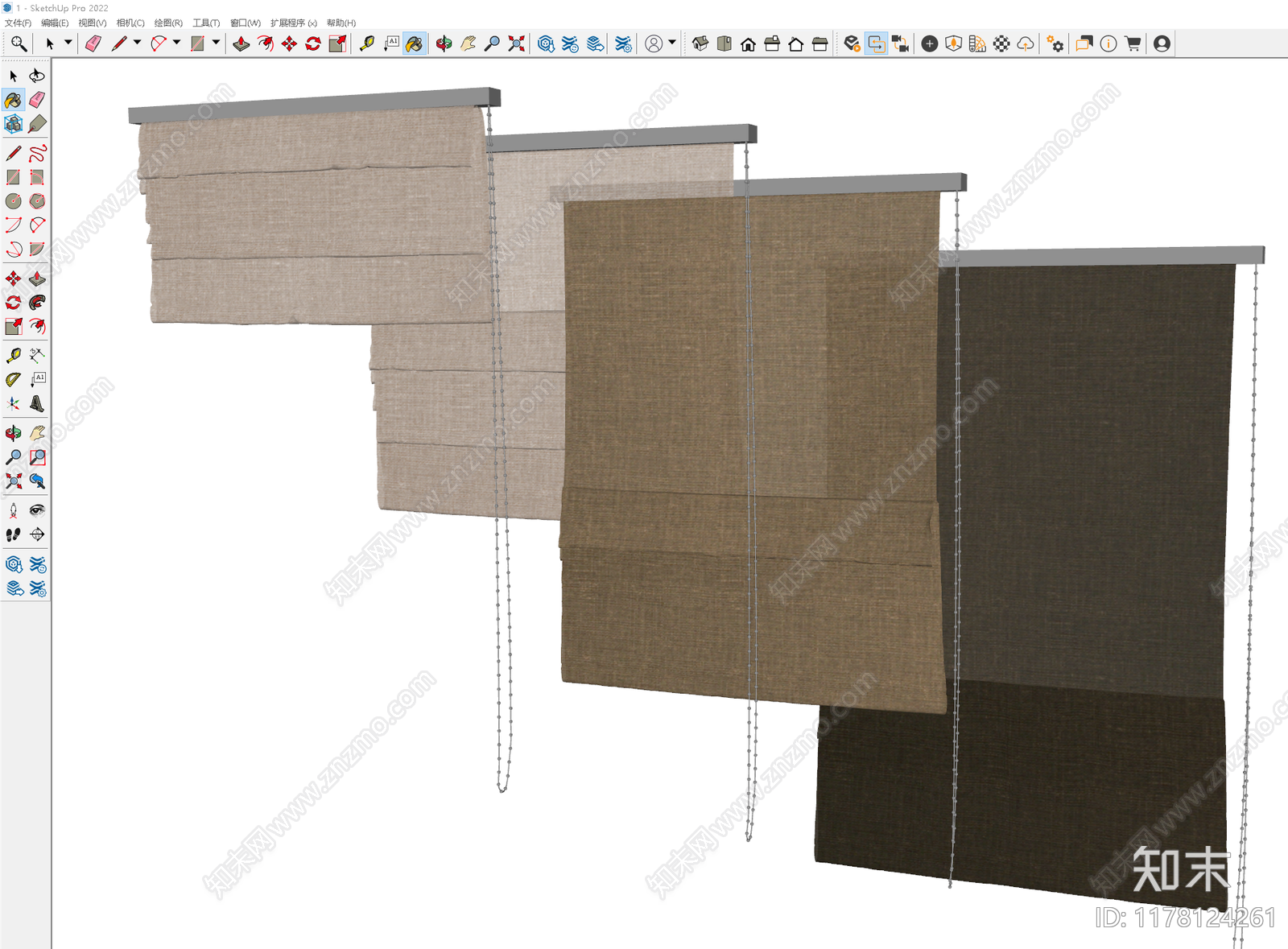Image resolution: width=1288 pixels, height=949 pixels.
Task: Select Freehand tool in left toolbar
Action: click(x=37, y=153)
